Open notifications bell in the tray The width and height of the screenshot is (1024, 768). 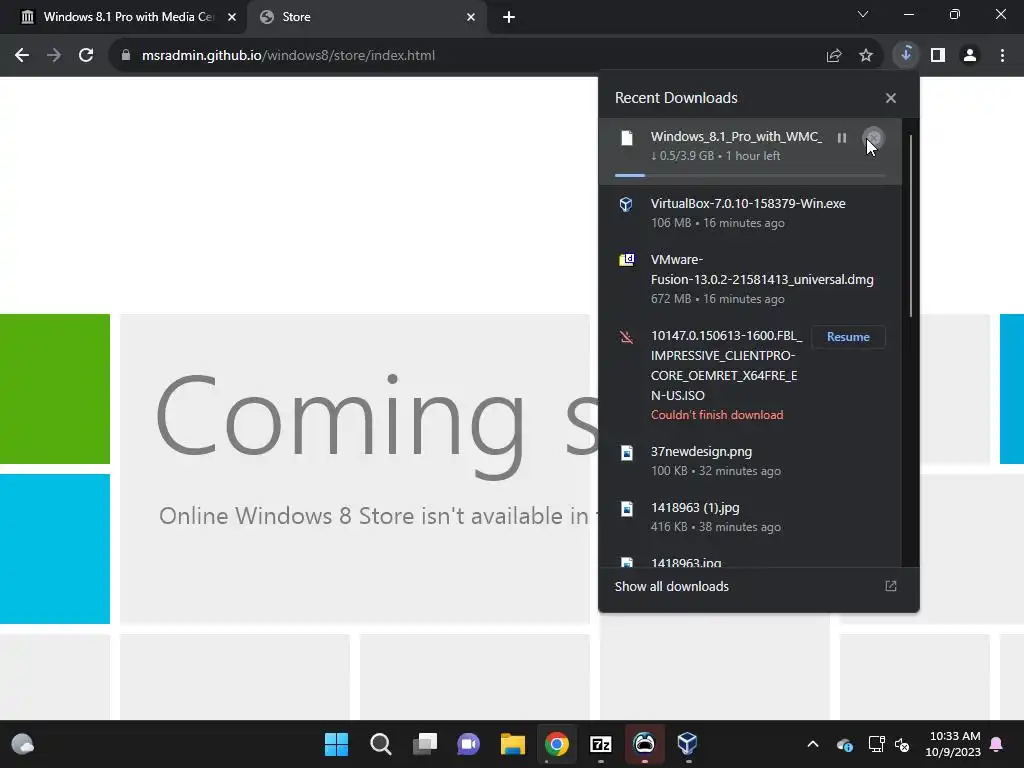(x=997, y=744)
